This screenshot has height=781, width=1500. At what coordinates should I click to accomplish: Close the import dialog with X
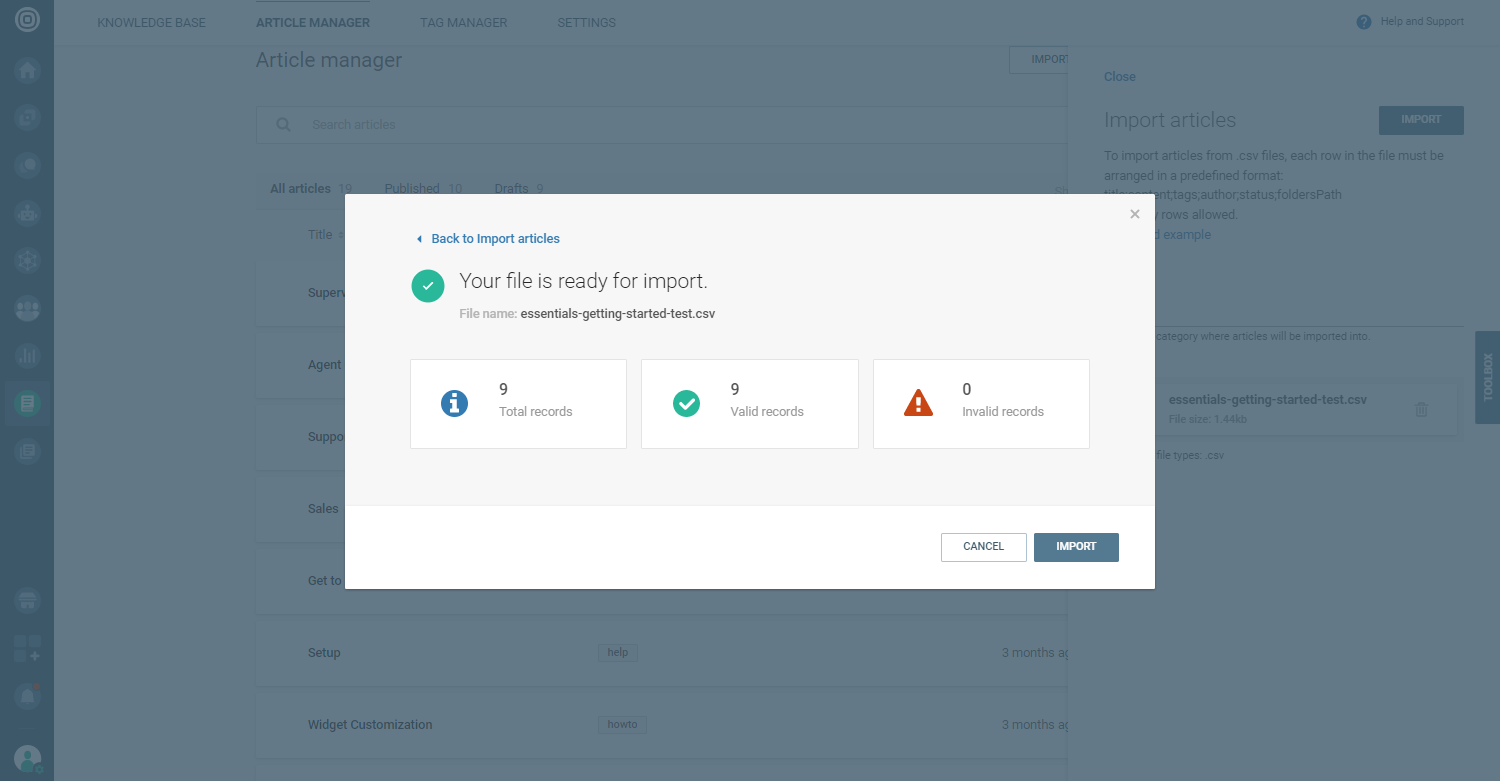point(1134,214)
